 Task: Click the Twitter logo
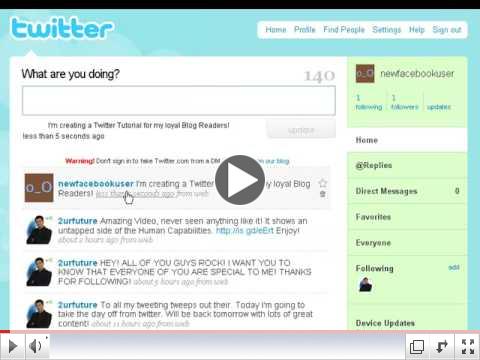pyautogui.click(x=62, y=28)
